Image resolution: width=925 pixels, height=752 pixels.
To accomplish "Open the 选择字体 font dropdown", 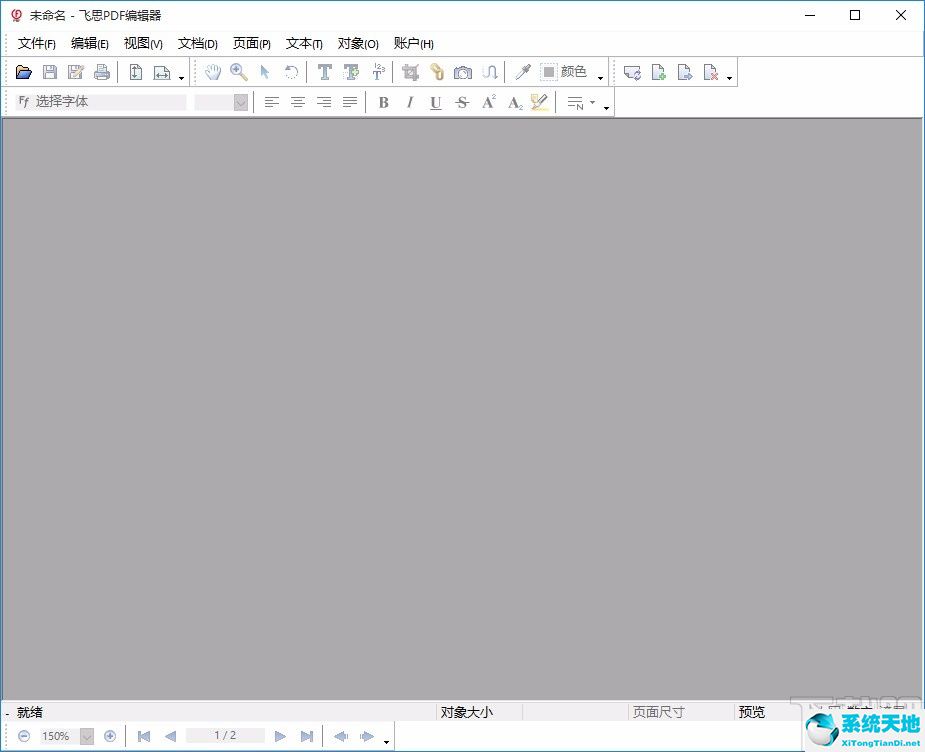I will [x=109, y=102].
